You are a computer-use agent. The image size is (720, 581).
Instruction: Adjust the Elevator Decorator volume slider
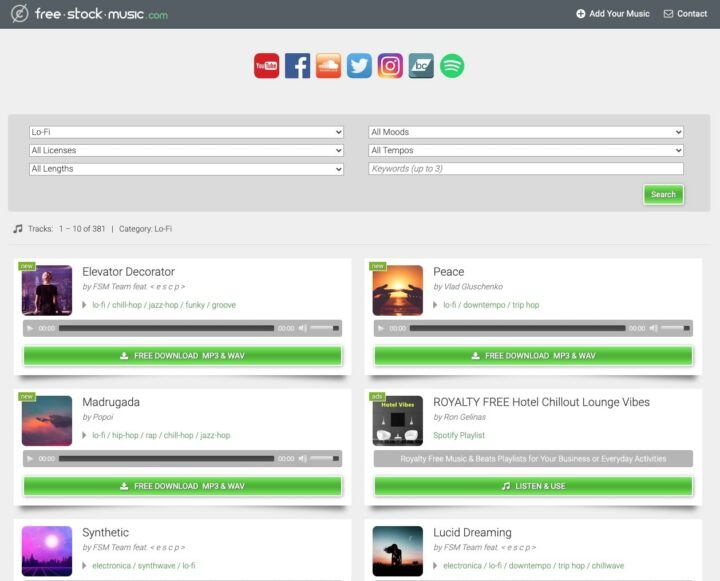[323, 328]
